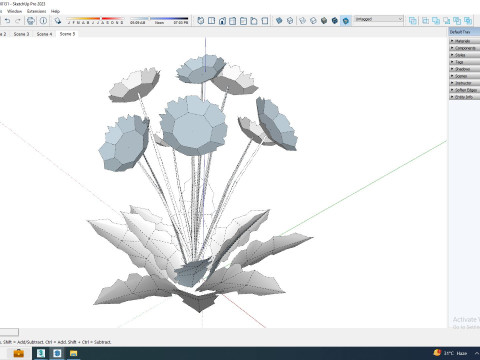This screenshot has height=360, width=480.
Task: Open the Help menu
Action: click(55, 11)
